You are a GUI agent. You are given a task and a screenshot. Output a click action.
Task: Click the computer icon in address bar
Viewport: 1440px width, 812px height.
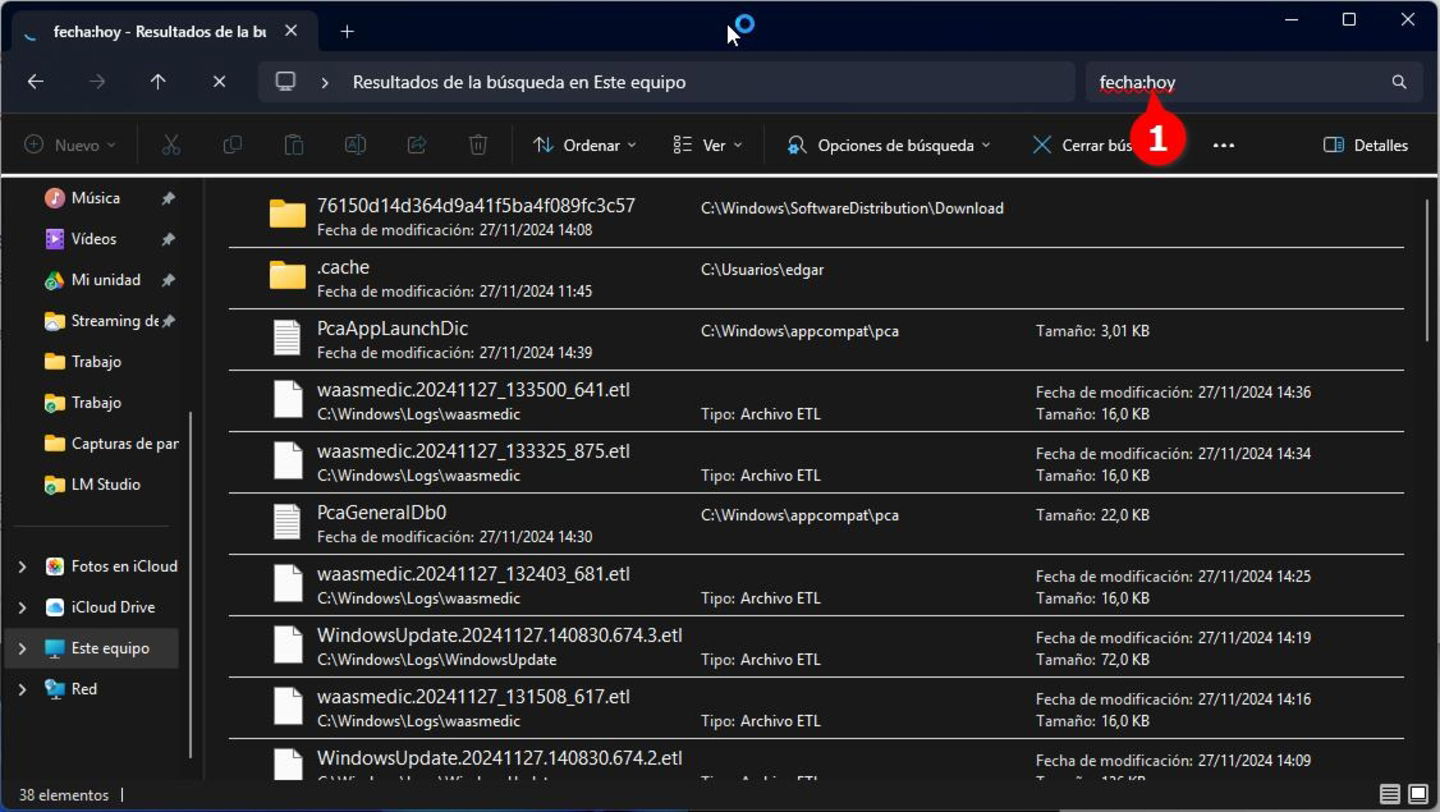(286, 82)
